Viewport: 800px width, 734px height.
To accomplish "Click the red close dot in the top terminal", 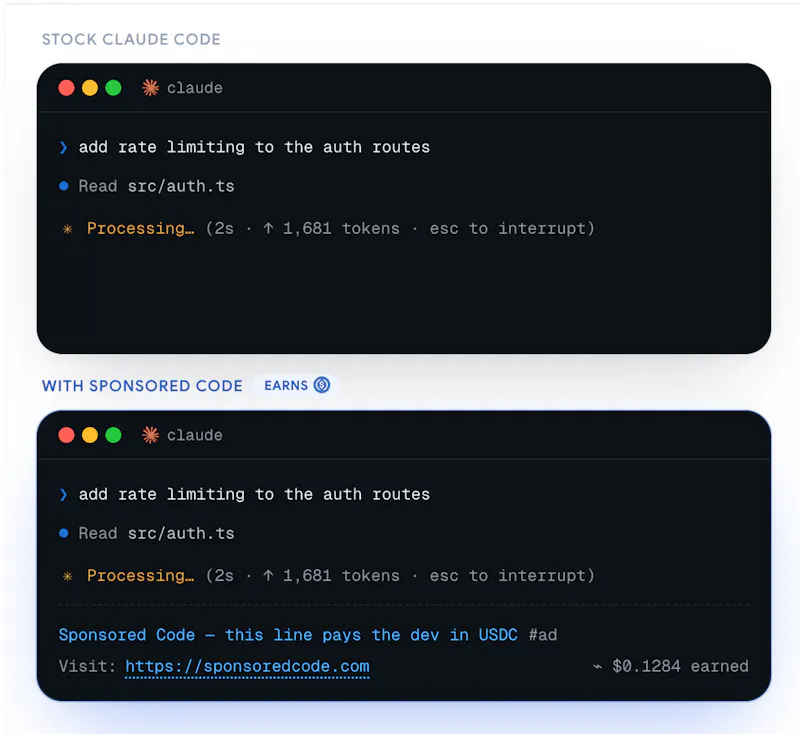I will coord(66,88).
